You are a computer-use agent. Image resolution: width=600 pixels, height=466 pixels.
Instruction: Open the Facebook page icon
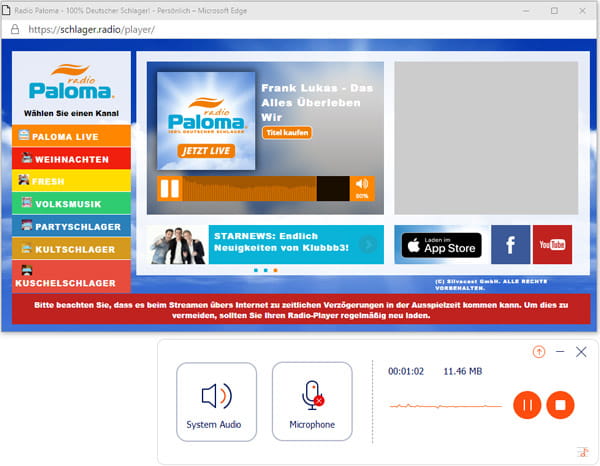(x=510, y=244)
